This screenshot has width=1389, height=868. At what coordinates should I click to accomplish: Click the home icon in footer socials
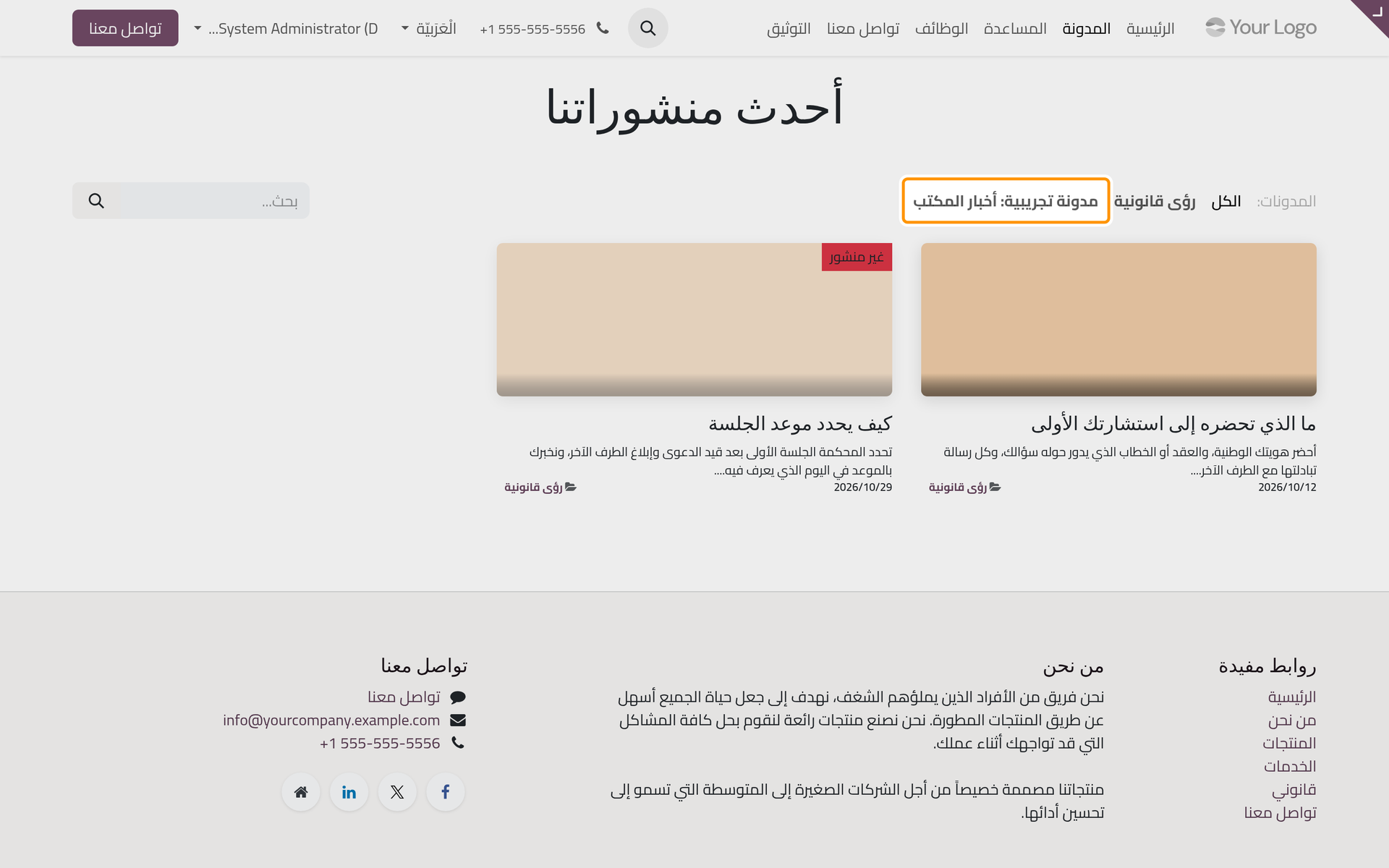pos(301,792)
